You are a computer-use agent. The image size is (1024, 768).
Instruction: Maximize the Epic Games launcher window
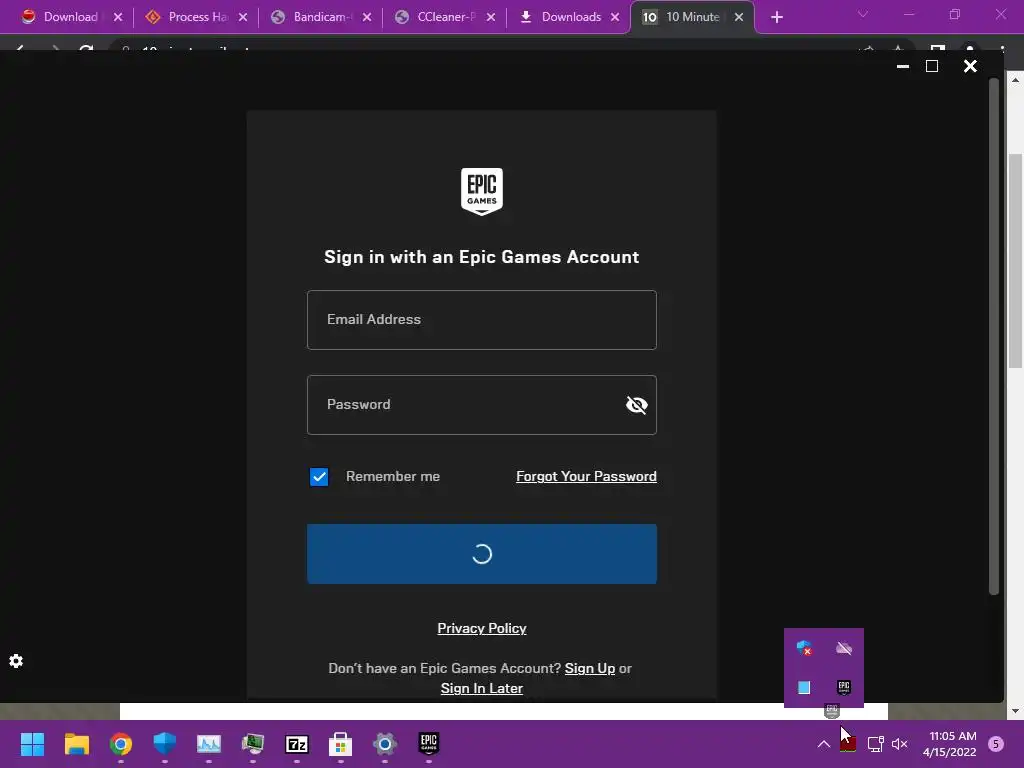click(932, 66)
